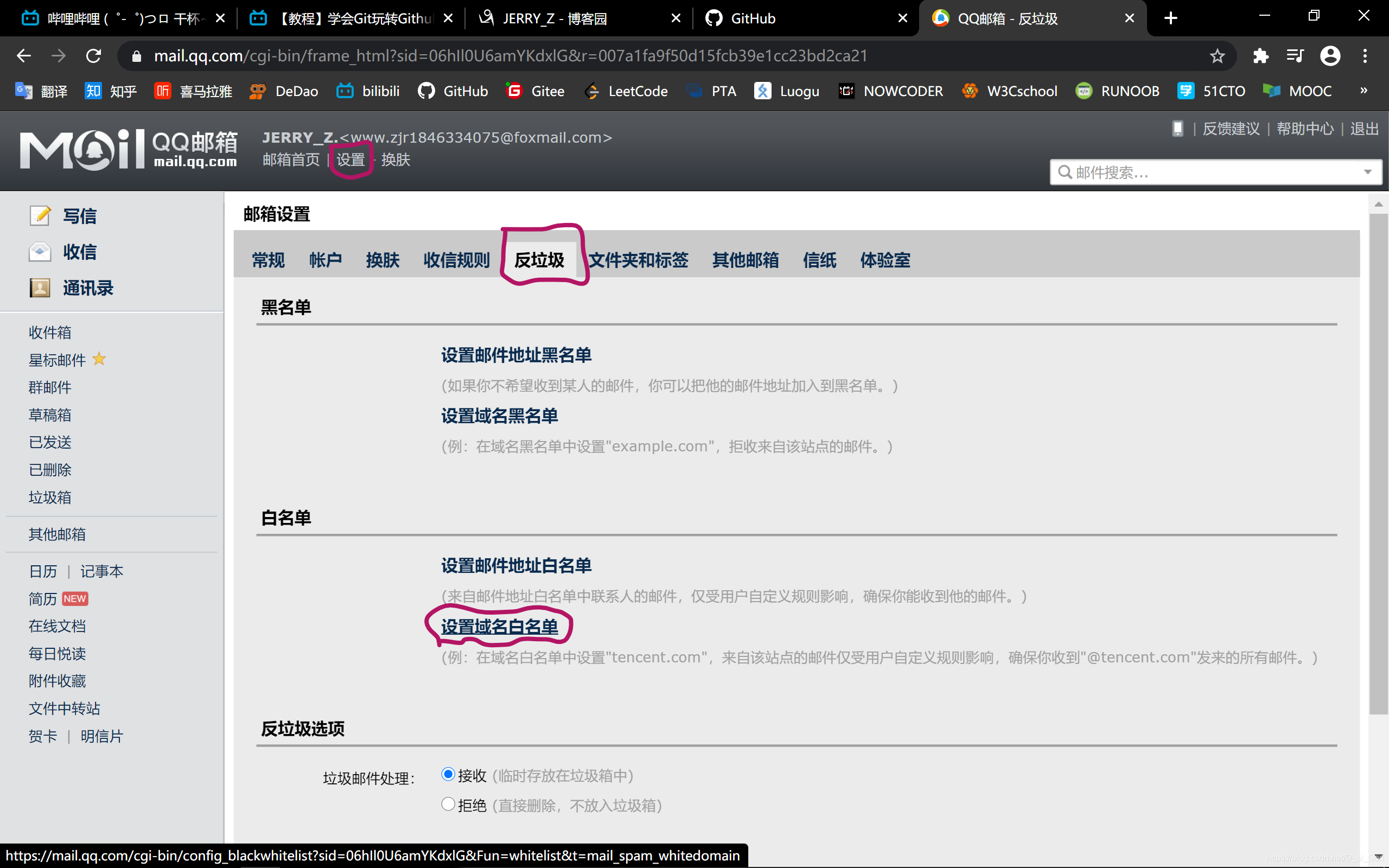Switch to the 文件夹和标签 settings tab
Screen dimensions: 1389x868
[638, 260]
